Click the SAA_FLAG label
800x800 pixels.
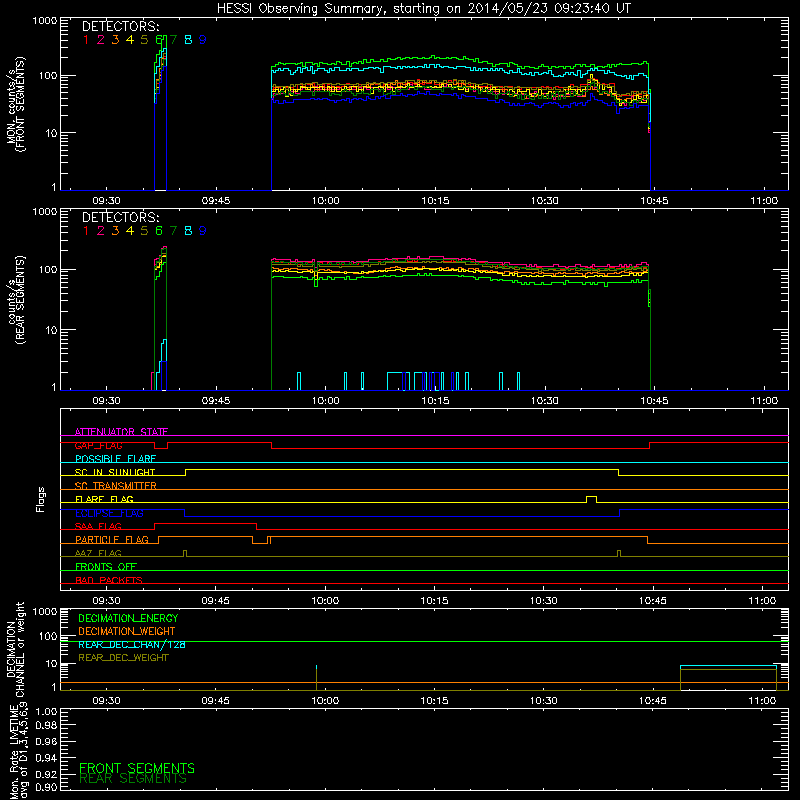point(98,526)
